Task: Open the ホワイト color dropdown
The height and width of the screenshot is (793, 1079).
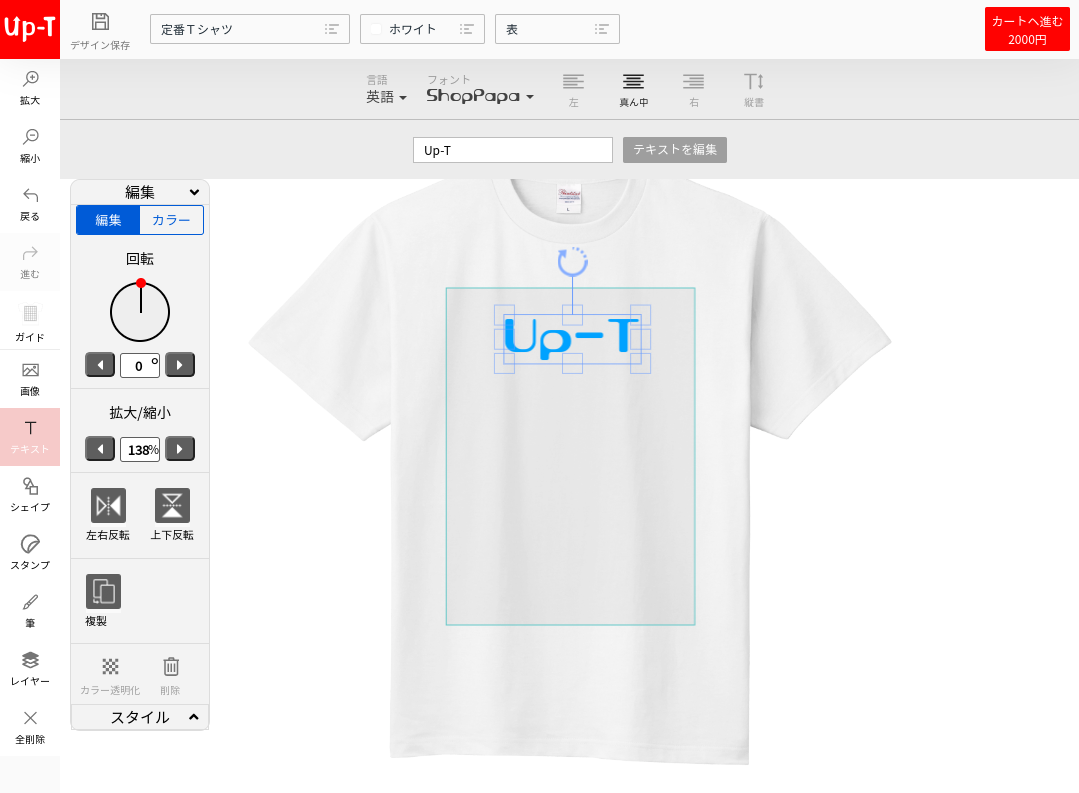Action: tap(422, 29)
